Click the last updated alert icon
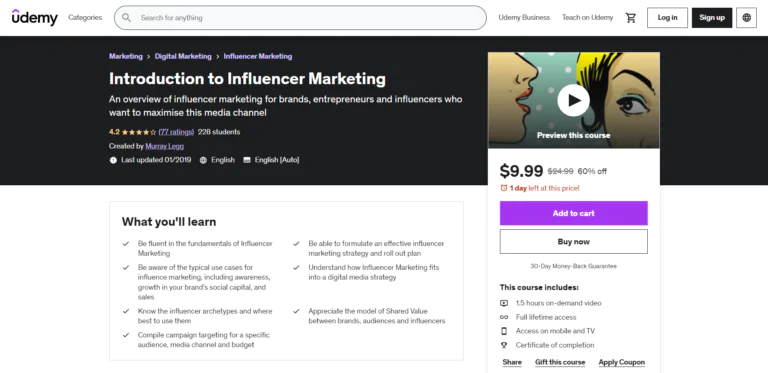768x373 pixels. (x=113, y=160)
